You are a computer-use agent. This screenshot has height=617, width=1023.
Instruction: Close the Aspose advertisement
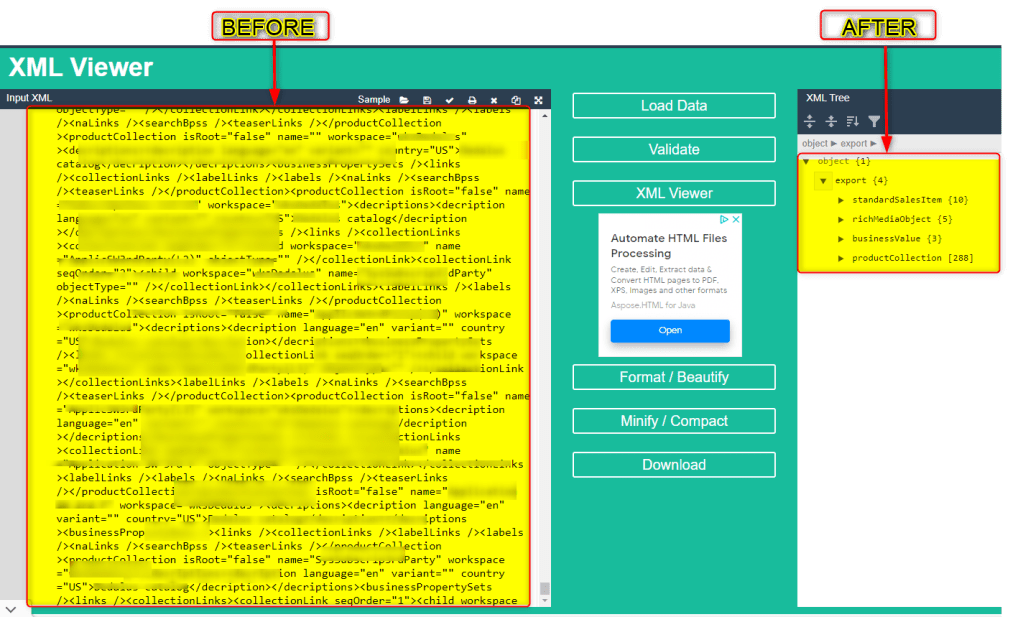(736, 220)
